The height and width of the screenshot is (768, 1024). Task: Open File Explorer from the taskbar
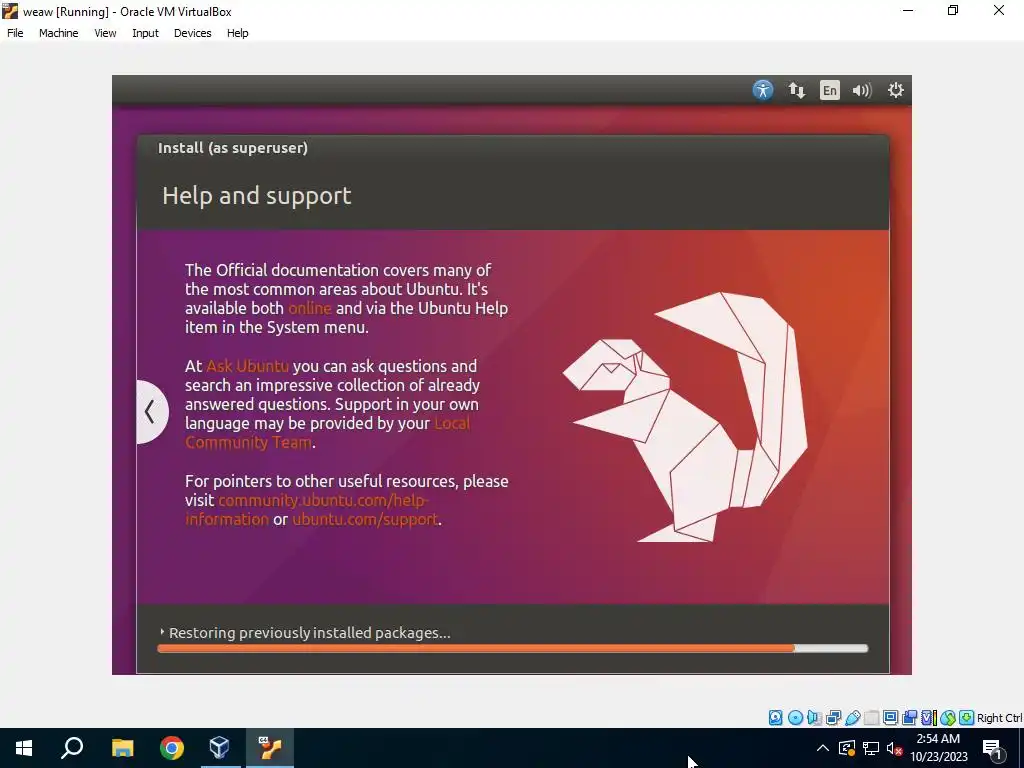pyautogui.click(x=122, y=748)
